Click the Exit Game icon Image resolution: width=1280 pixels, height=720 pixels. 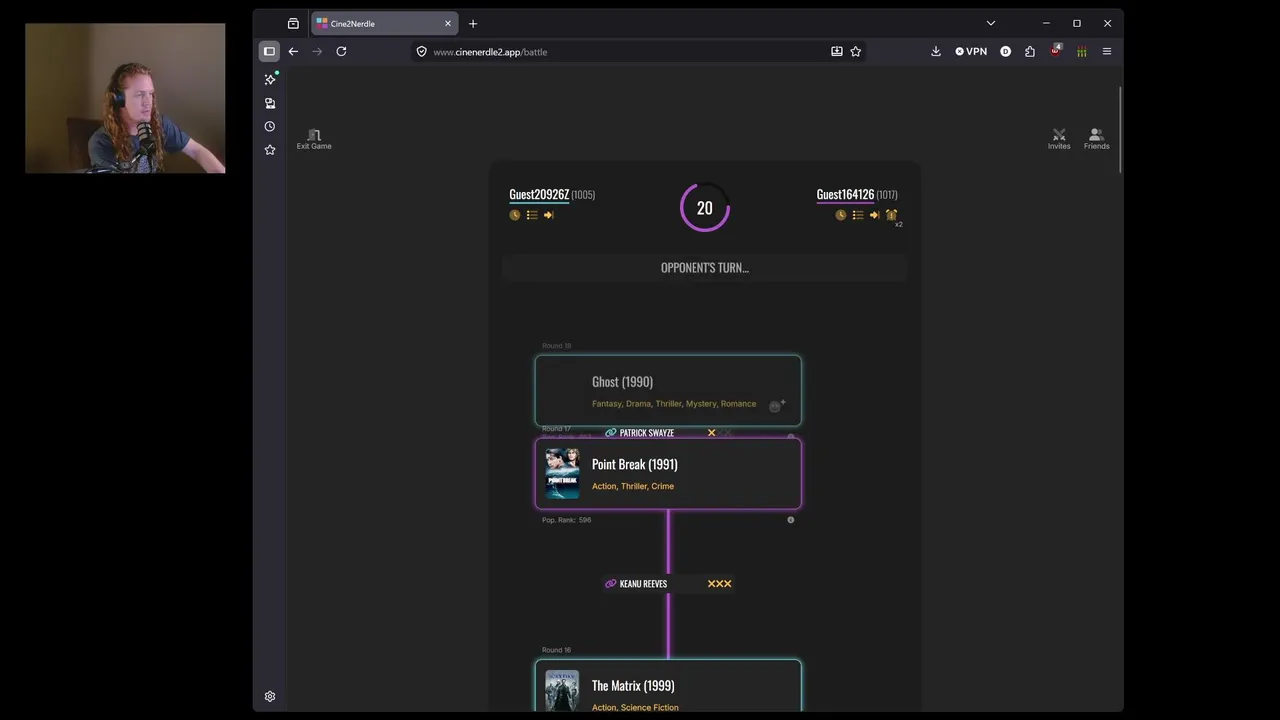[x=314, y=135]
